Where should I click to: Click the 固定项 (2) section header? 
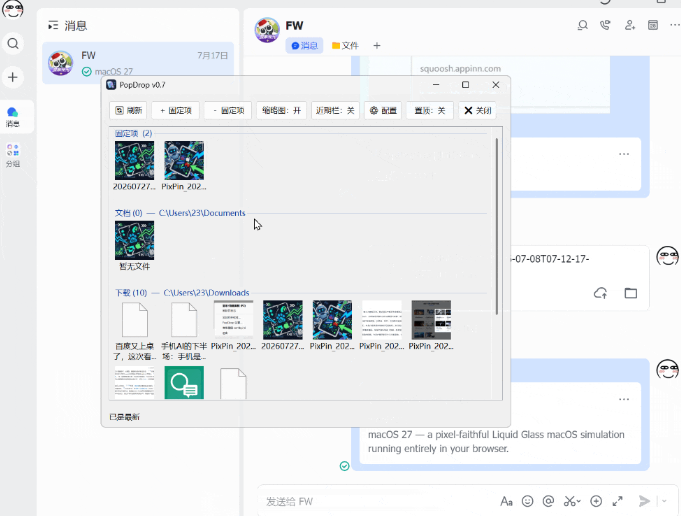coord(133,133)
